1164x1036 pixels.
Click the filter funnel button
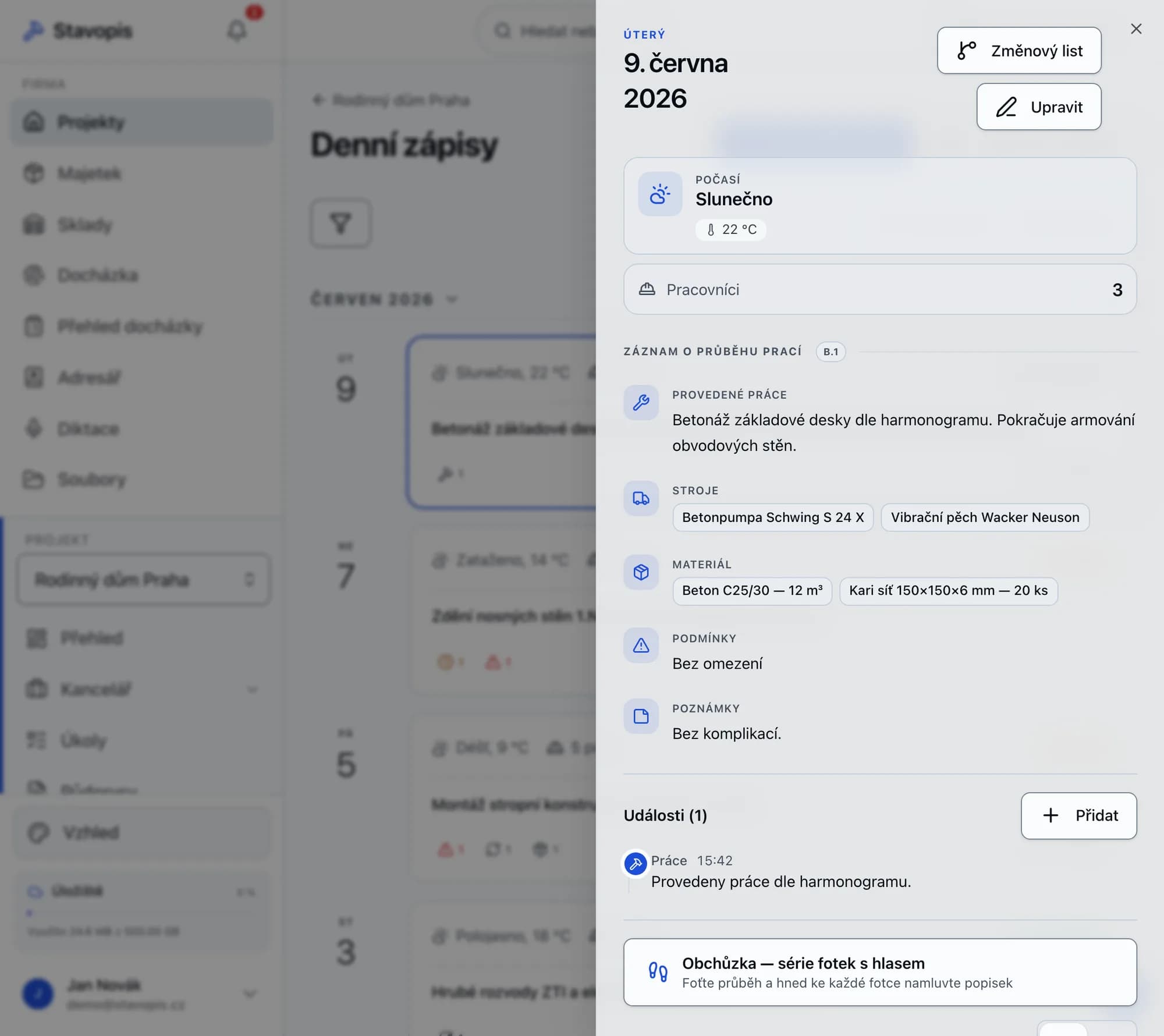[340, 223]
